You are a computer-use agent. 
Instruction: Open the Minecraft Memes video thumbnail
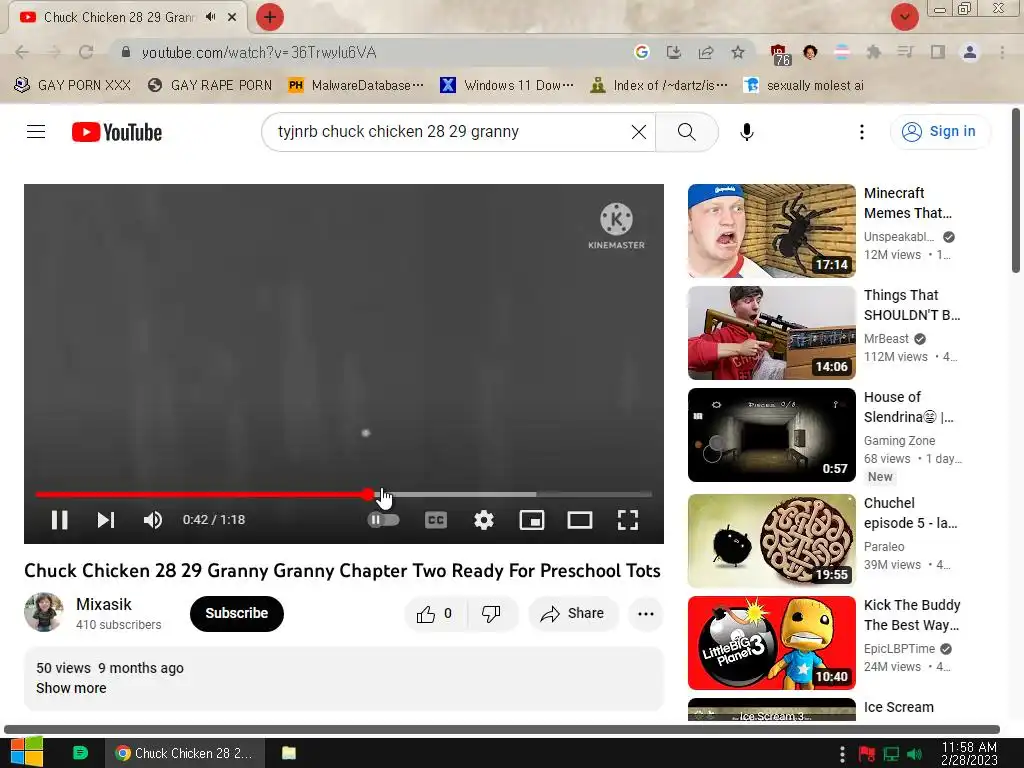771,231
